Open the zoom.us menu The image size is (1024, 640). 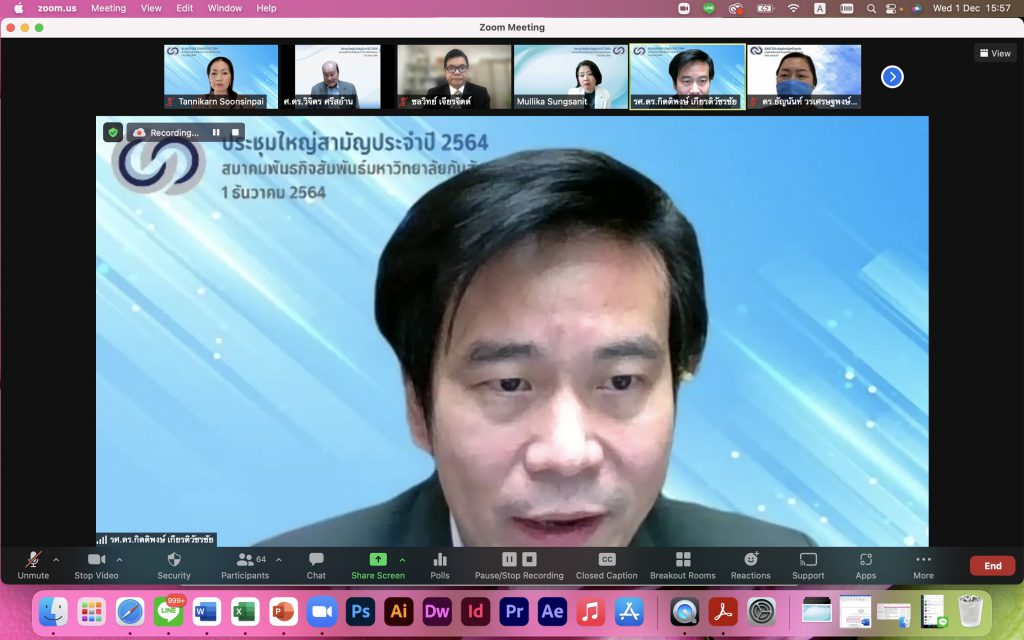(x=57, y=8)
